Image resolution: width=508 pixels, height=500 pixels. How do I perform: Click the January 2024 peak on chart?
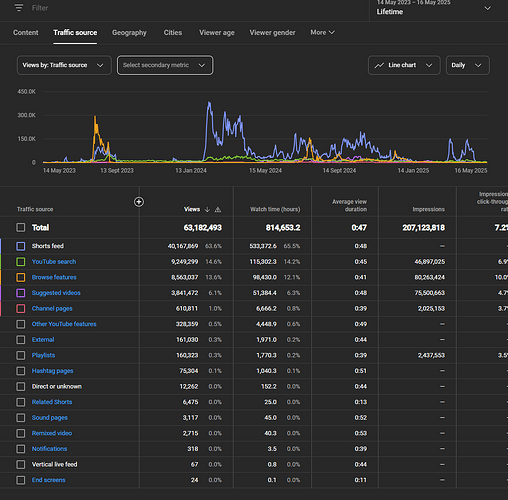tap(209, 103)
